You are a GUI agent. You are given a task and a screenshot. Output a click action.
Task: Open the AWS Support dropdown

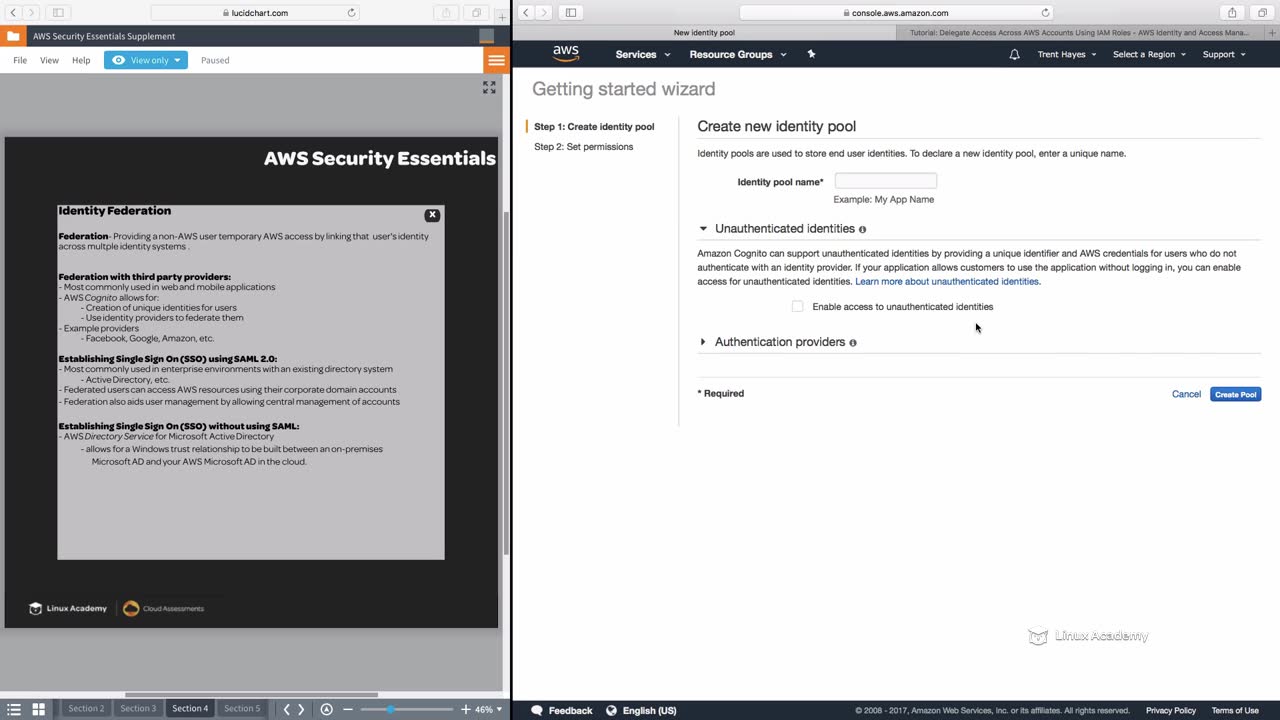pyautogui.click(x=1224, y=54)
